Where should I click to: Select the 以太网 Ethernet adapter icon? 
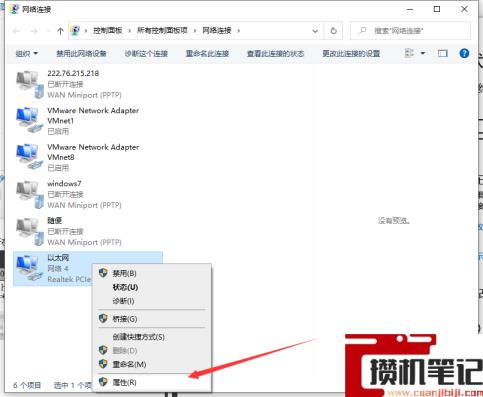point(29,269)
